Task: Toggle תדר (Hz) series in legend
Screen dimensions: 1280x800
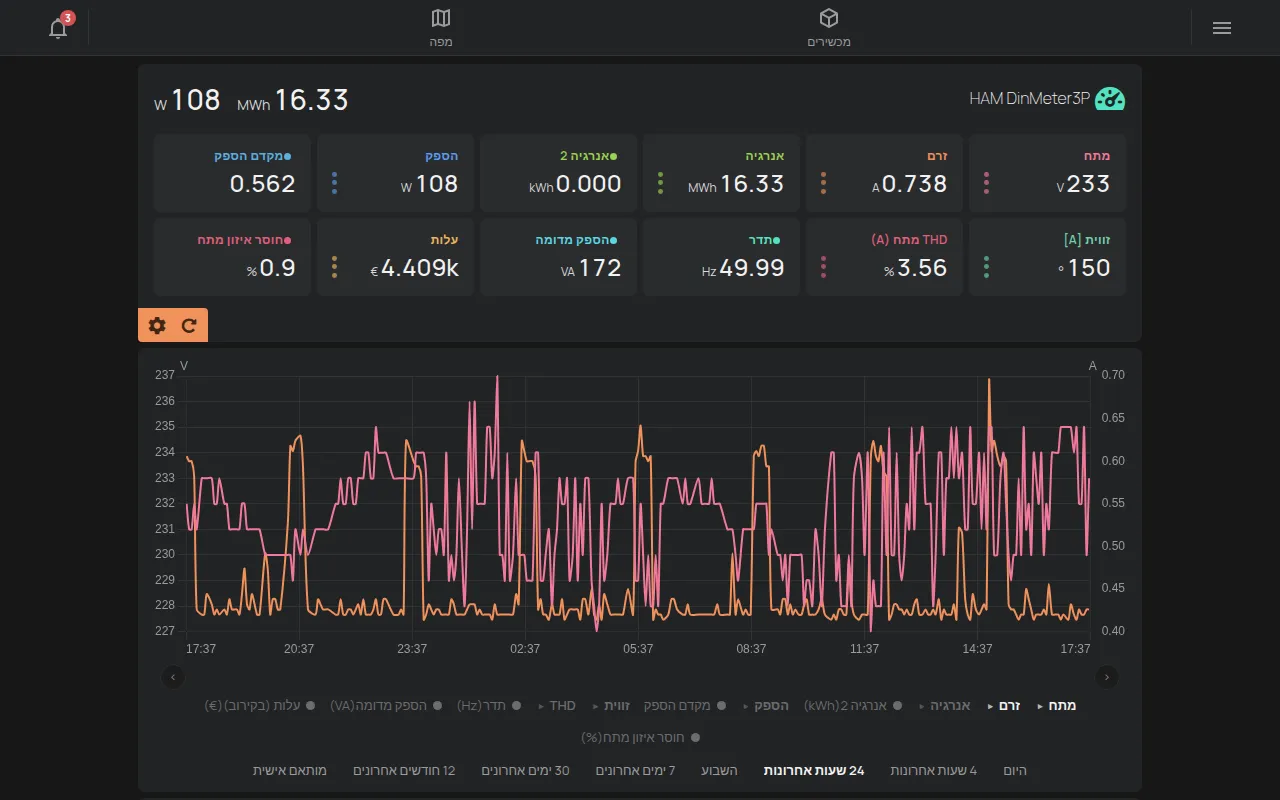Action: (x=488, y=705)
